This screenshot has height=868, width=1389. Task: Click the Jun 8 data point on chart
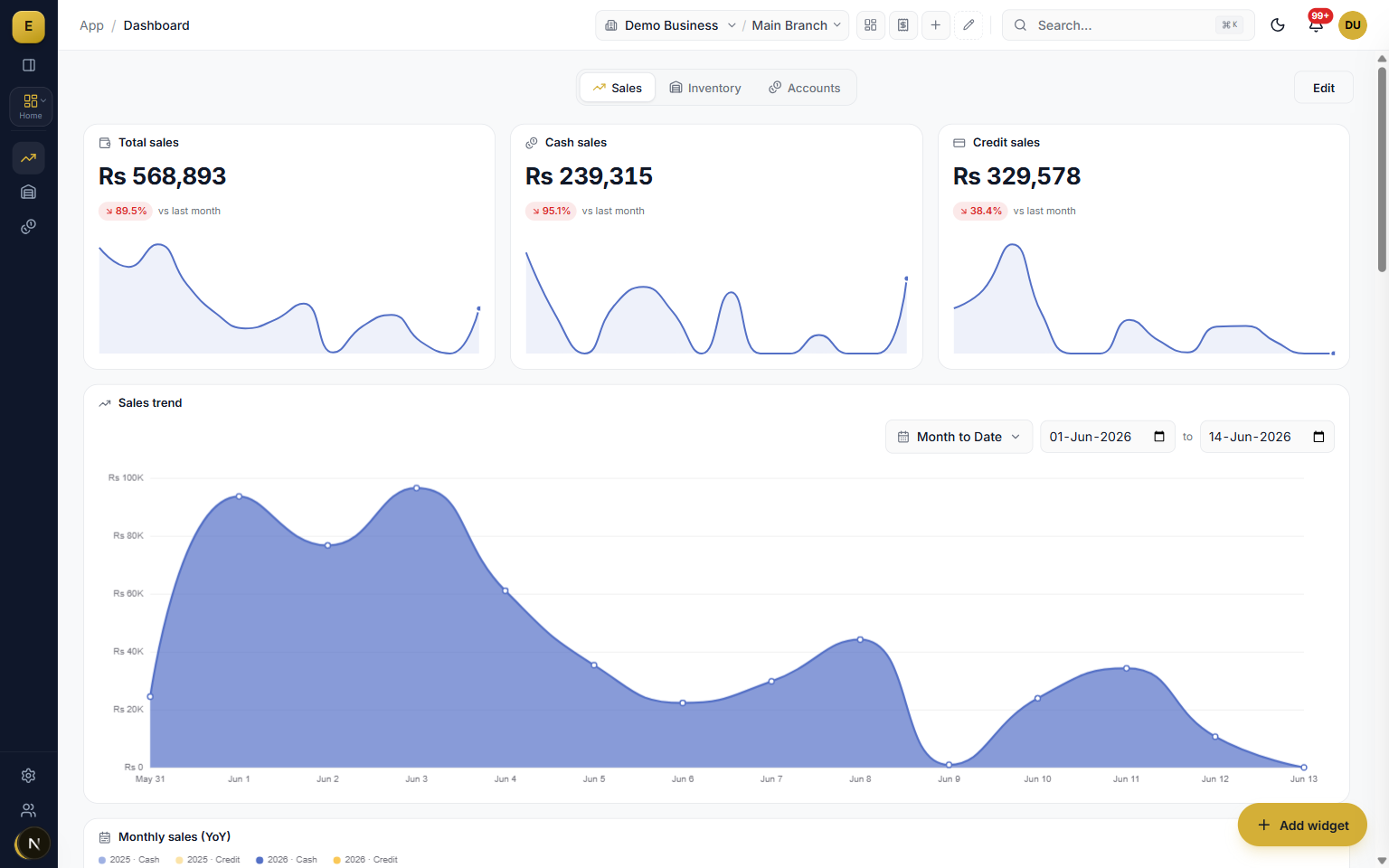point(860,639)
